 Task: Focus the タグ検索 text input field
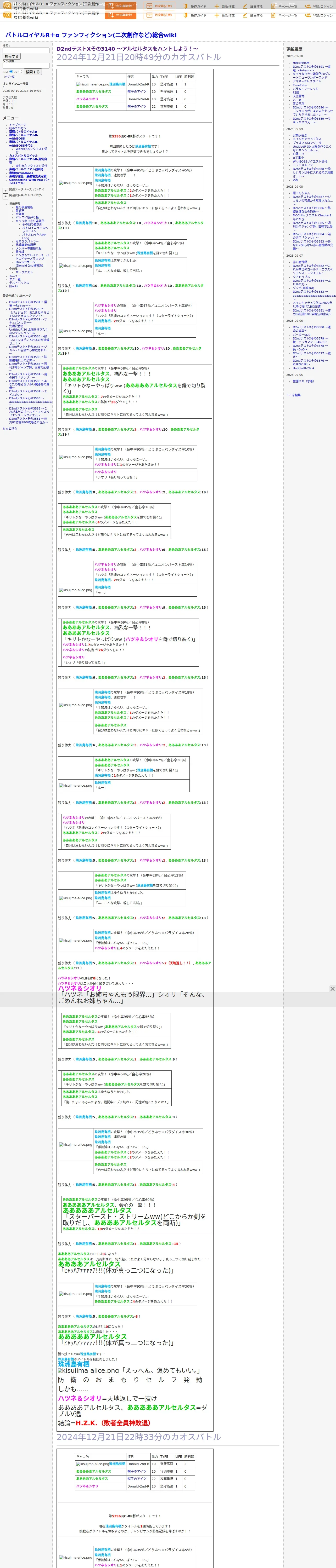pyautogui.click(x=26, y=66)
